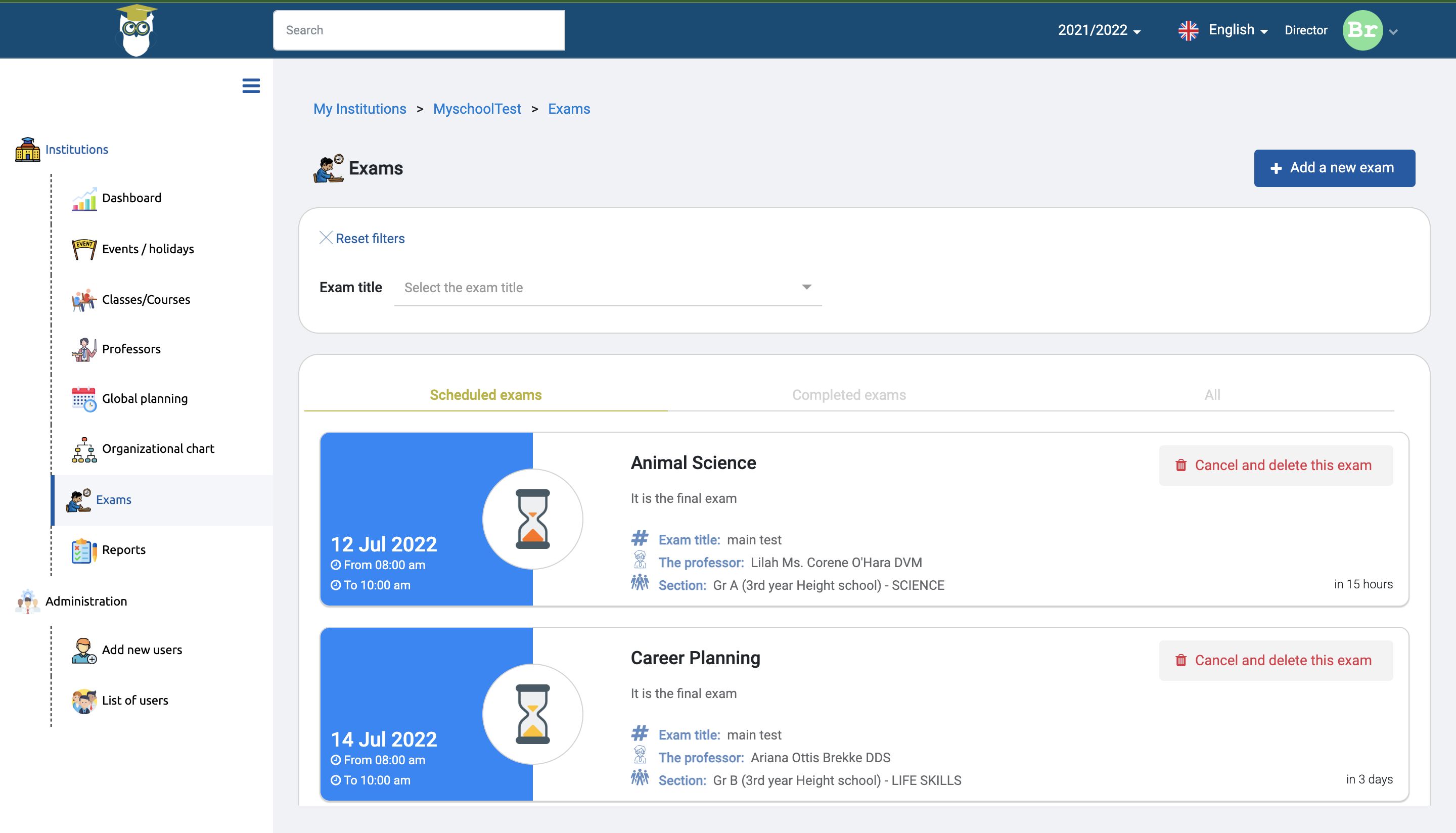Expand the user avatar menu chevron
Screen dimensions: 1456x833
1394,32
